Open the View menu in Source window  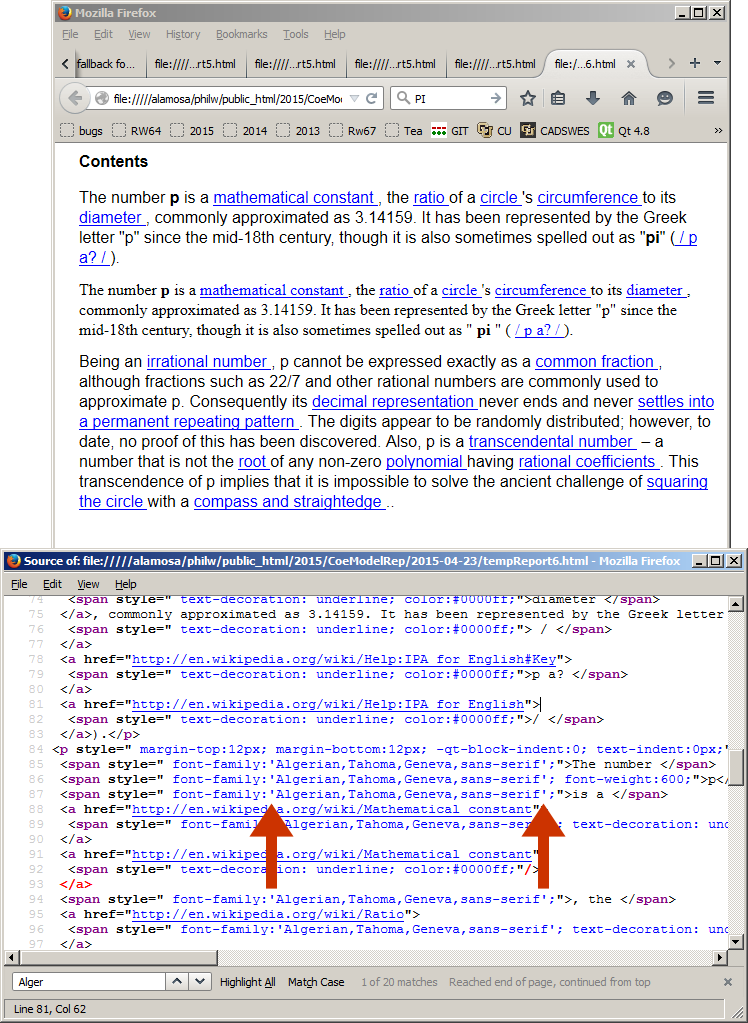(88, 584)
